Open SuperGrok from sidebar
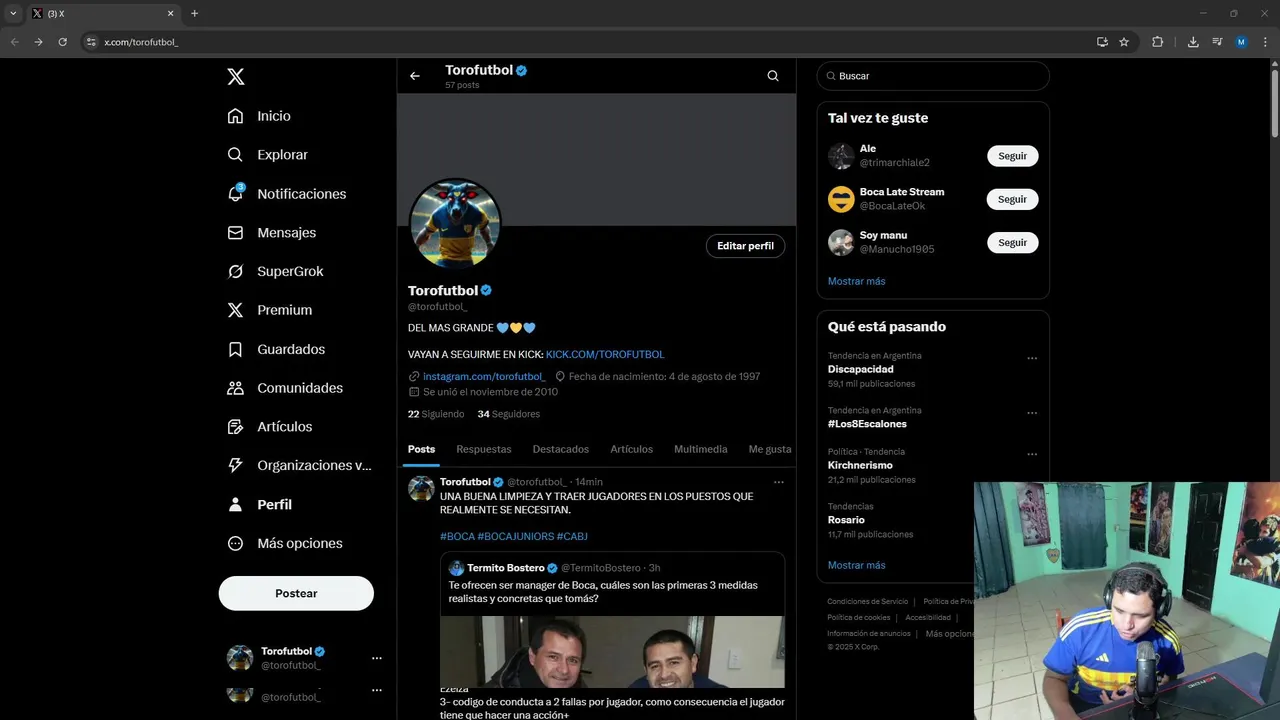Screen dimensions: 1280x720 276,271
